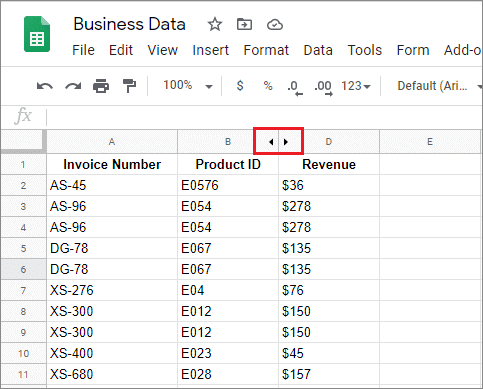Open the 100% zoom dropdown
Image resolution: width=483 pixels, height=389 pixels.
(x=187, y=85)
